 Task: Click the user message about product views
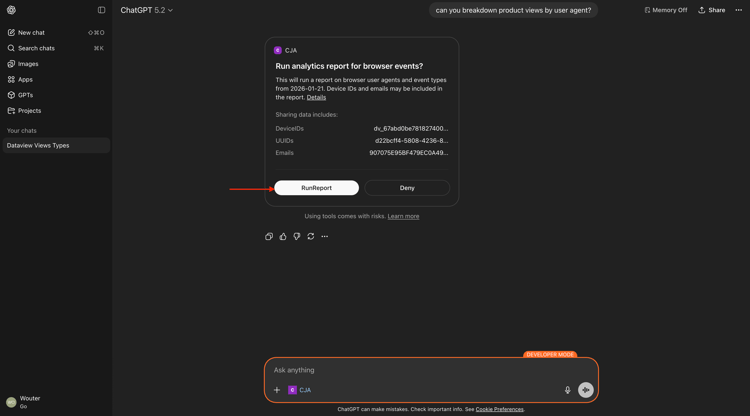click(513, 10)
